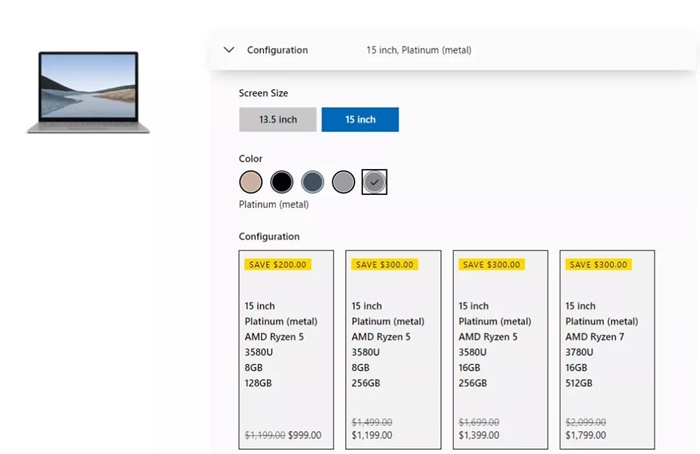Select the 15 inch screen size
Image resolution: width=700 pixels, height=454 pixels.
[x=360, y=120]
